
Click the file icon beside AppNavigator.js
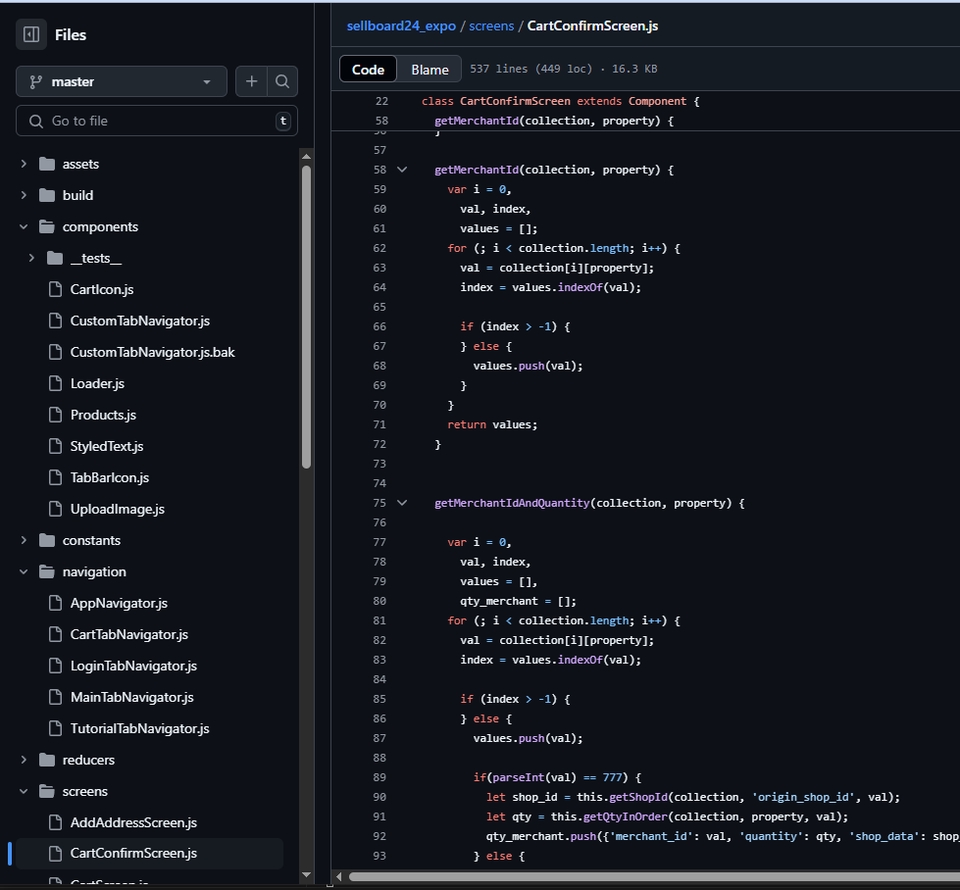(x=57, y=602)
